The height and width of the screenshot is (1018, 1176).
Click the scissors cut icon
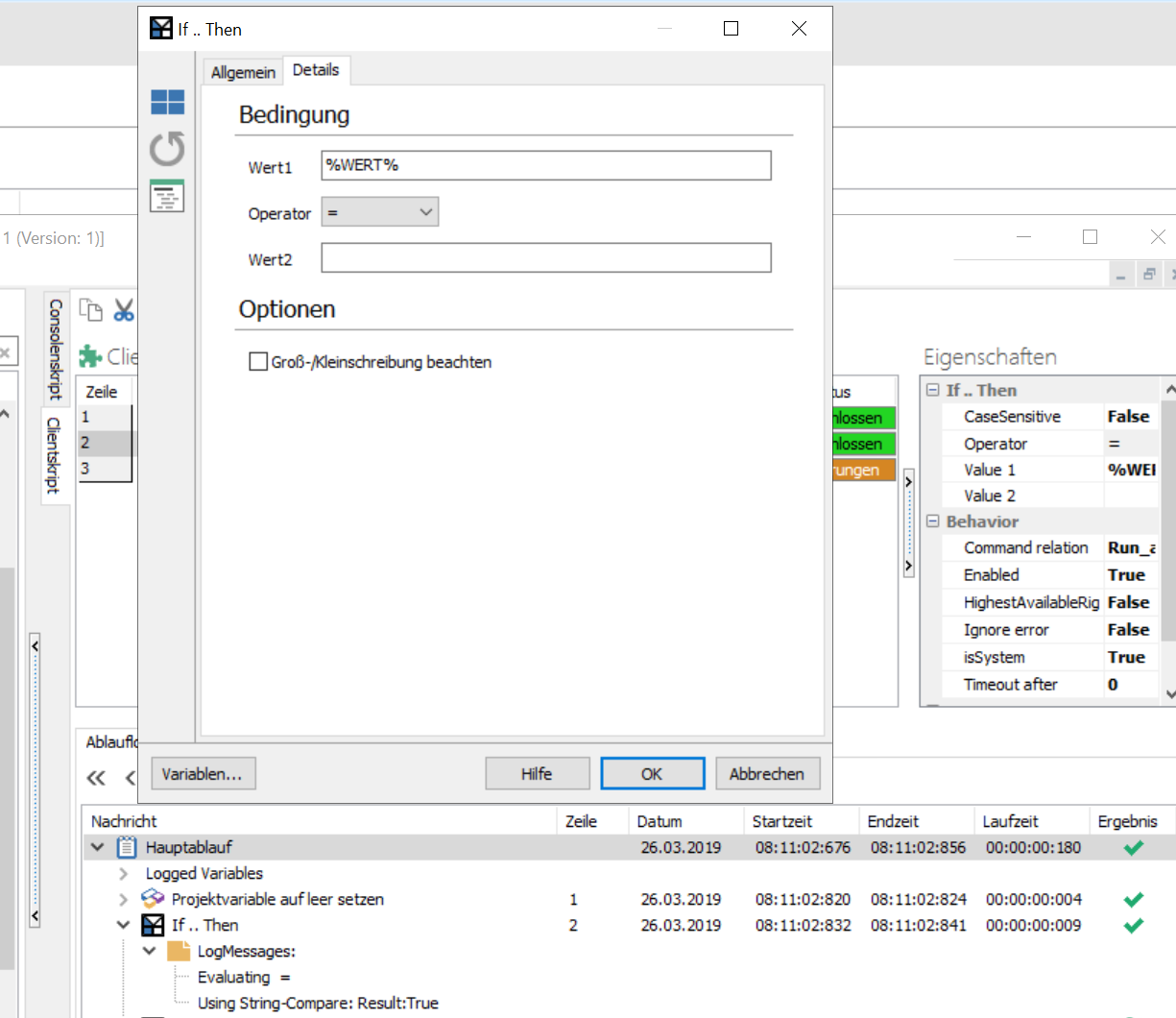(124, 310)
